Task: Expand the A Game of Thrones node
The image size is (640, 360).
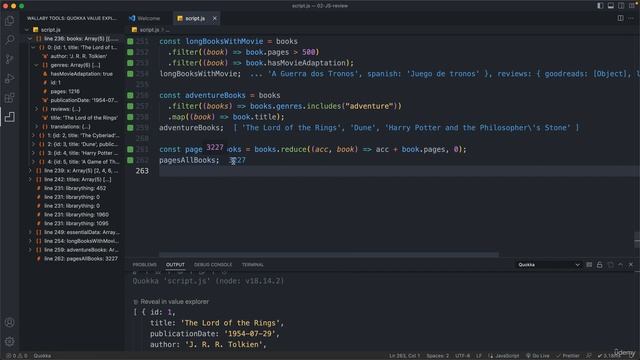Action: [33, 162]
